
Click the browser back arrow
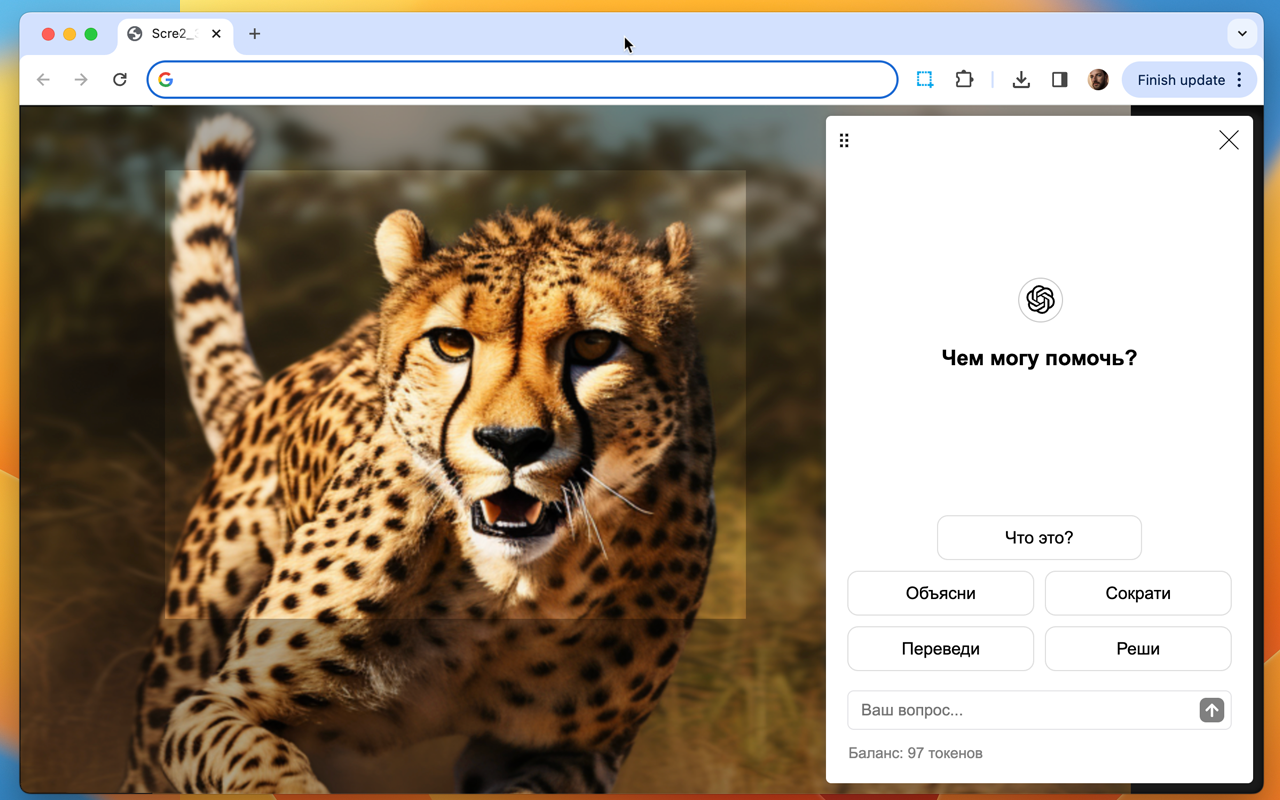43,80
